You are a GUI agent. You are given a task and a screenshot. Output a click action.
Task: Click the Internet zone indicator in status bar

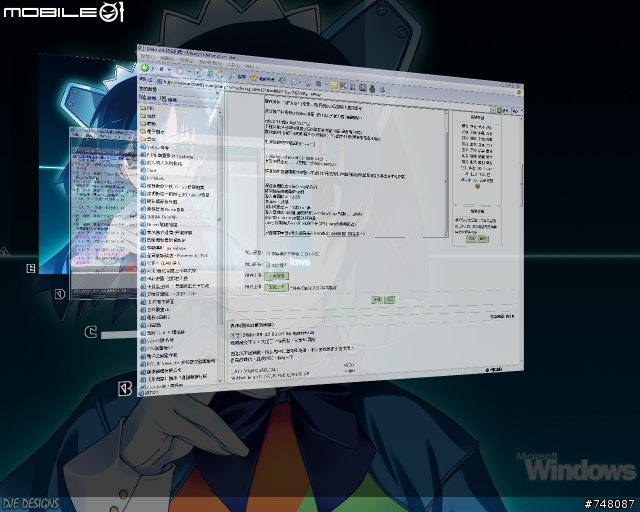(494, 370)
